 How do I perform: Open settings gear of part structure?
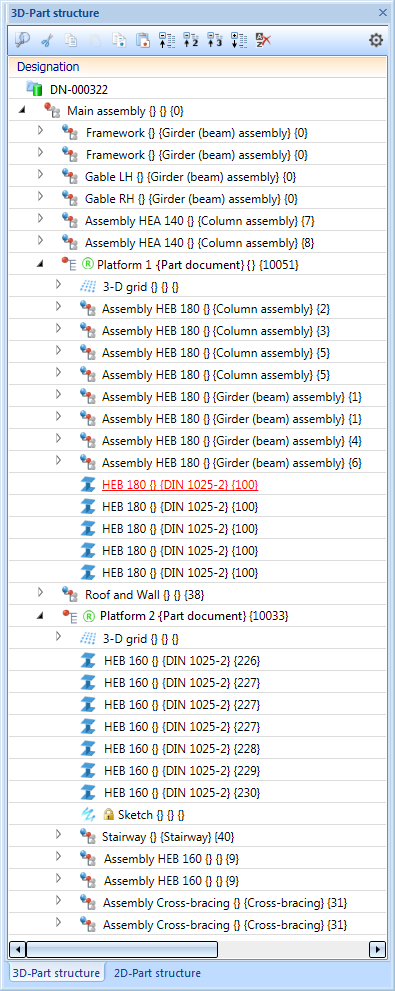point(376,40)
